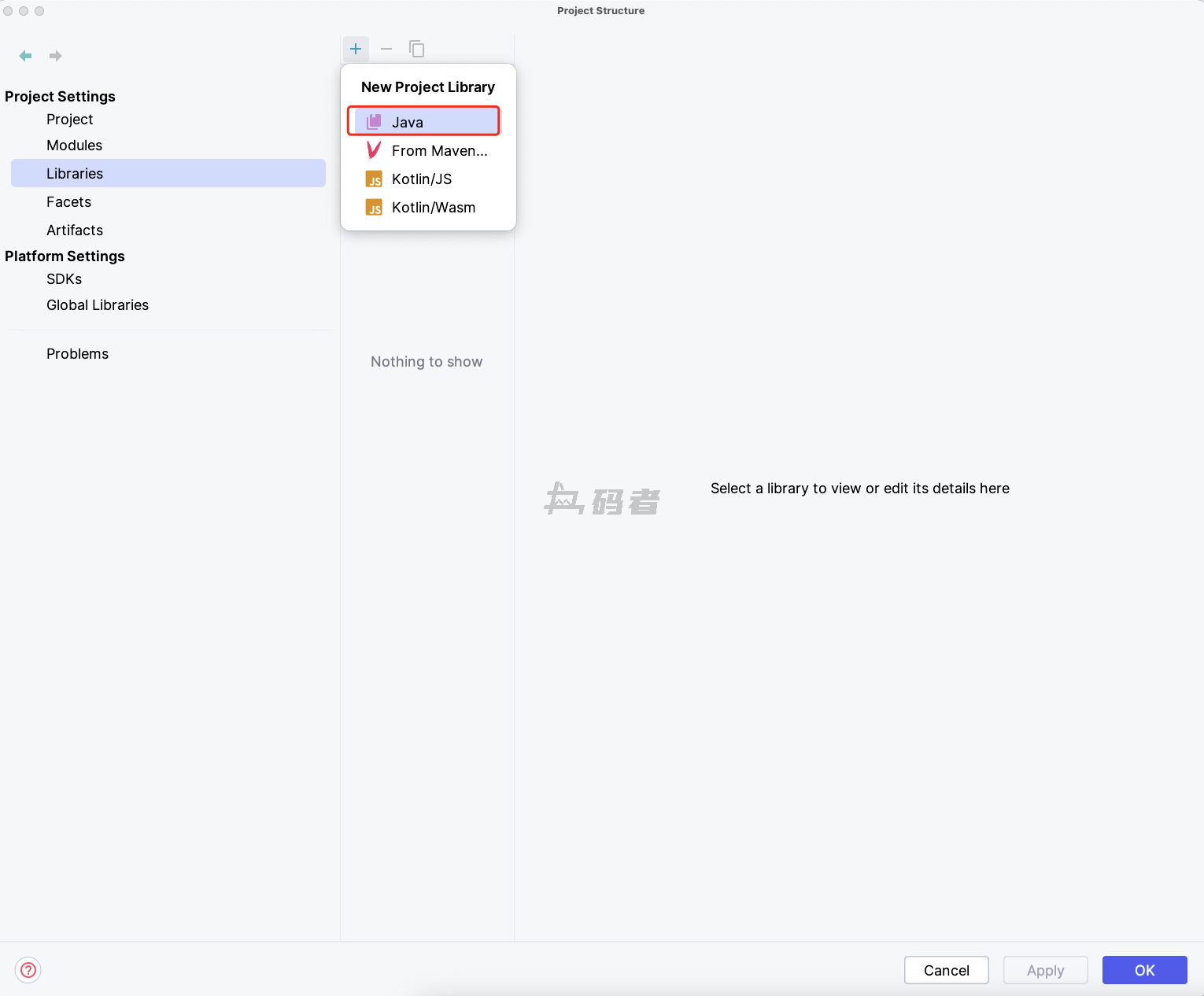
Task: Click the forward navigation arrow
Action: [x=55, y=56]
